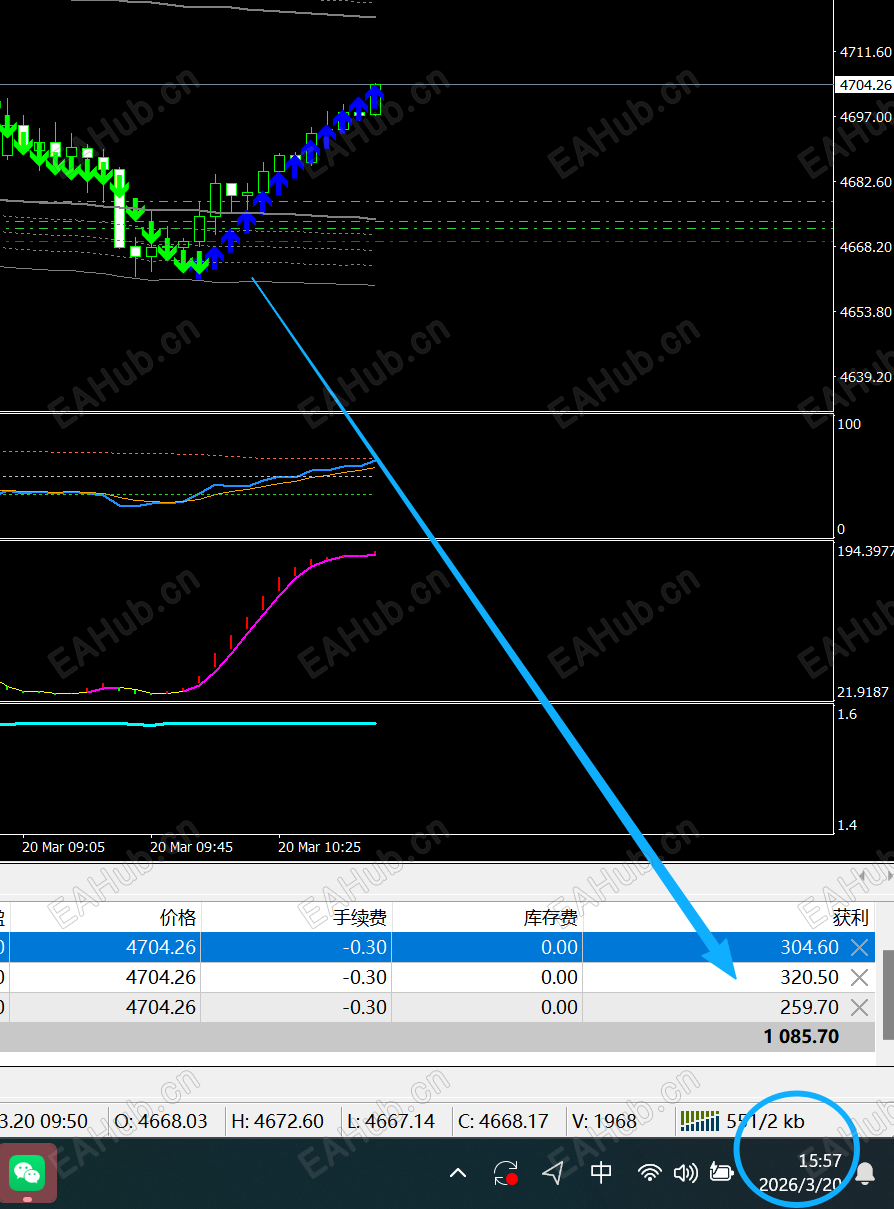Click the 20 Mar 09:45 time axis label

click(191, 847)
